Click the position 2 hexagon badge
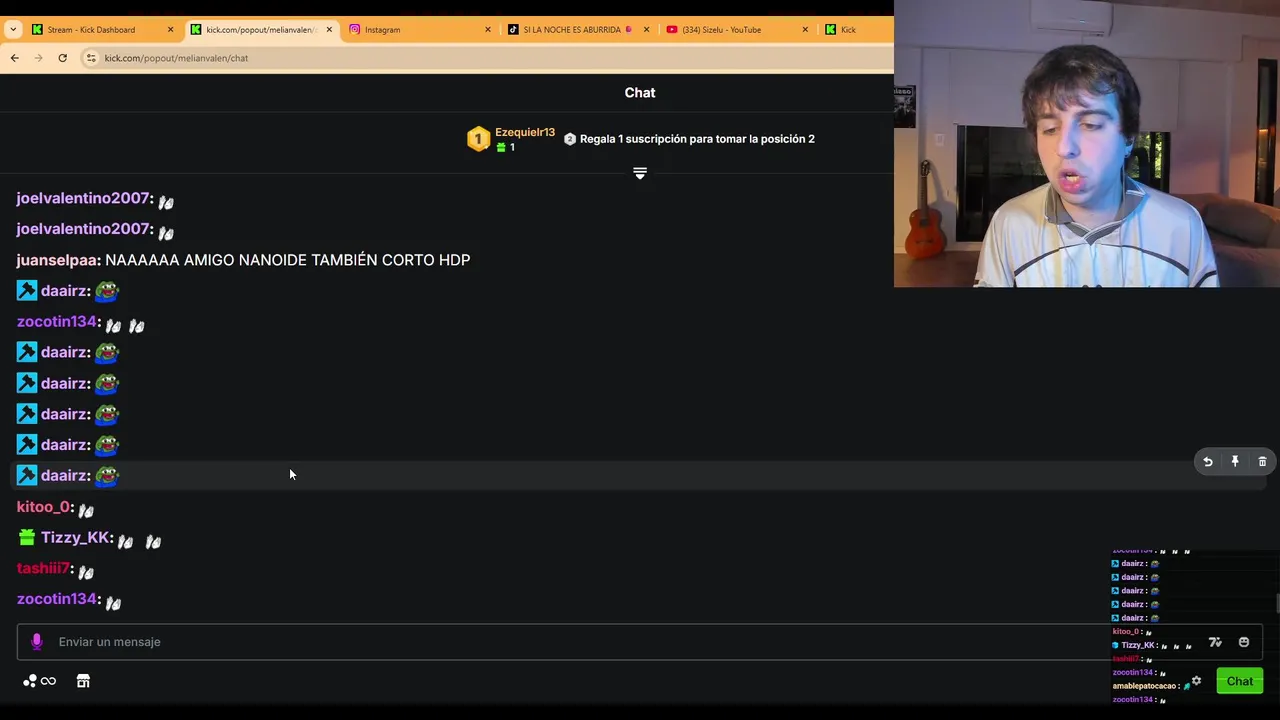Screen dimensions: 1280x720 click(x=570, y=139)
